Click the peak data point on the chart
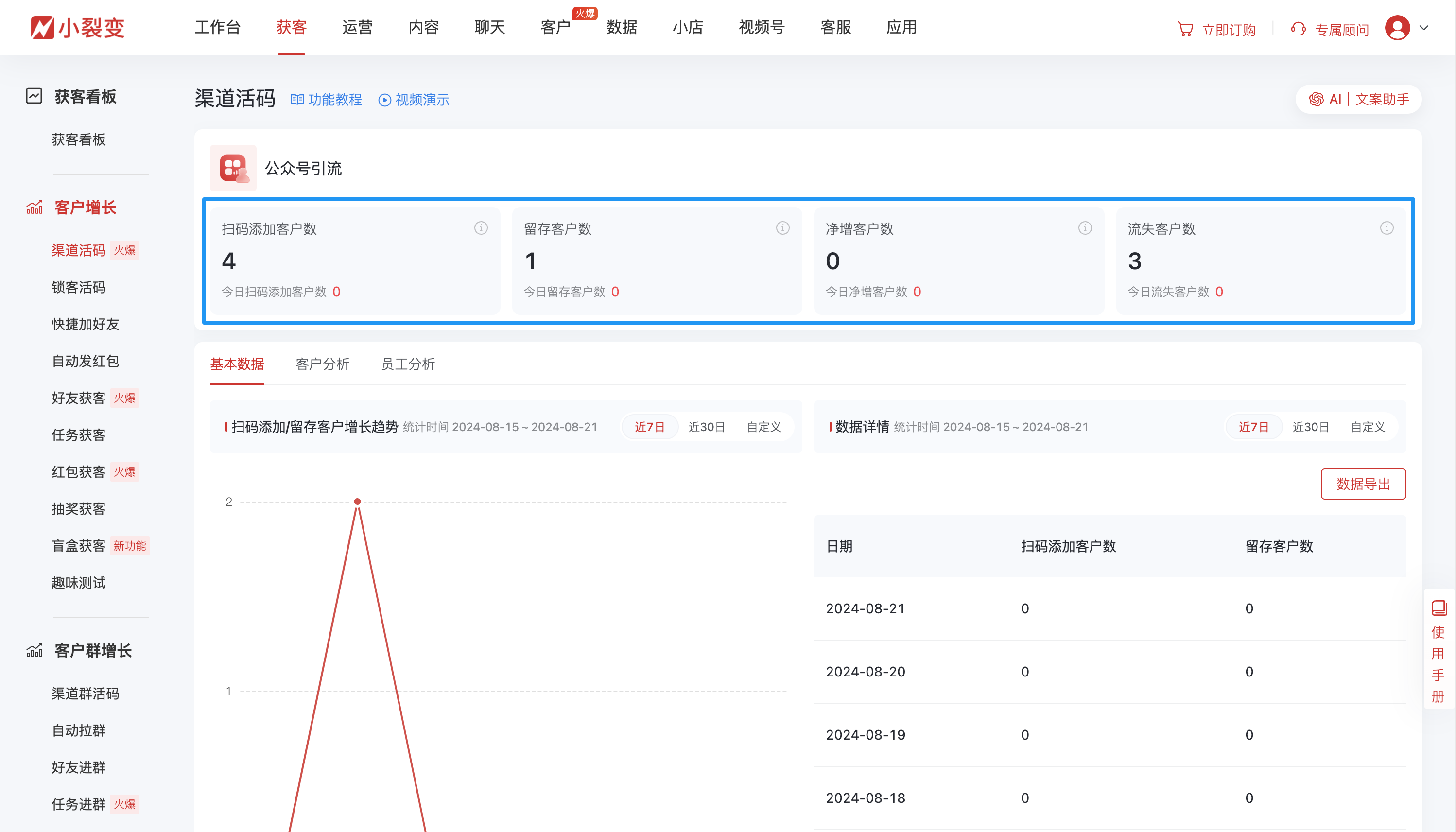Viewport: 1456px width, 832px height. [x=357, y=502]
